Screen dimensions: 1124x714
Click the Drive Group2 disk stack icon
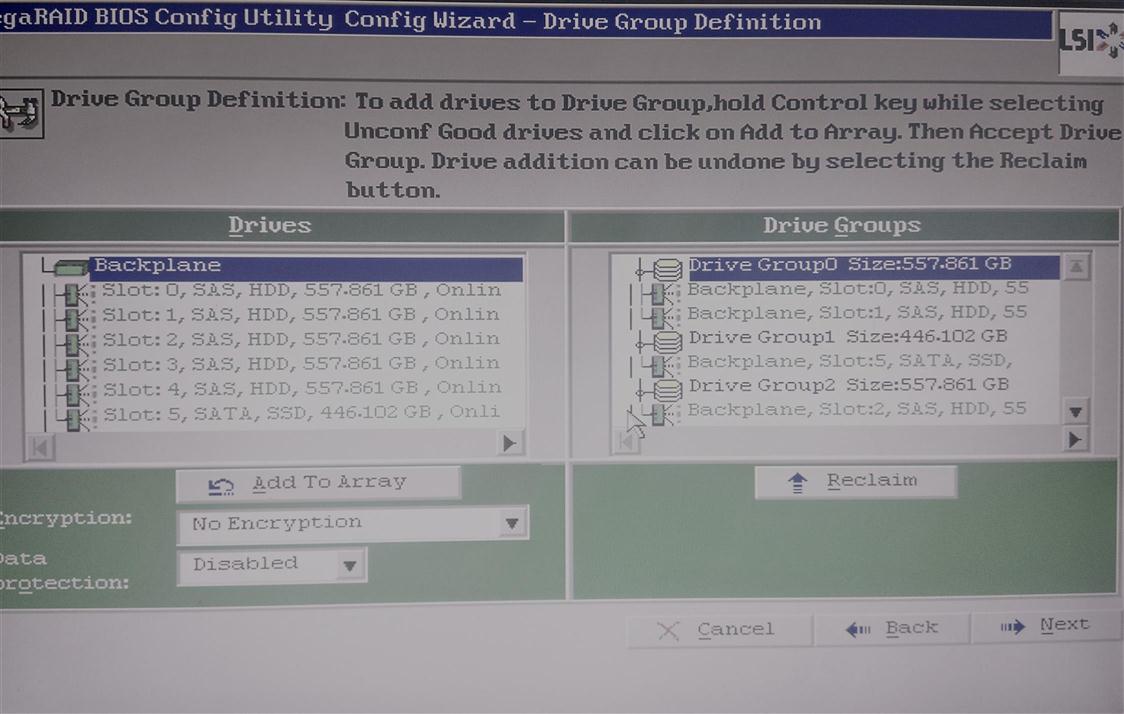point(667,390)
